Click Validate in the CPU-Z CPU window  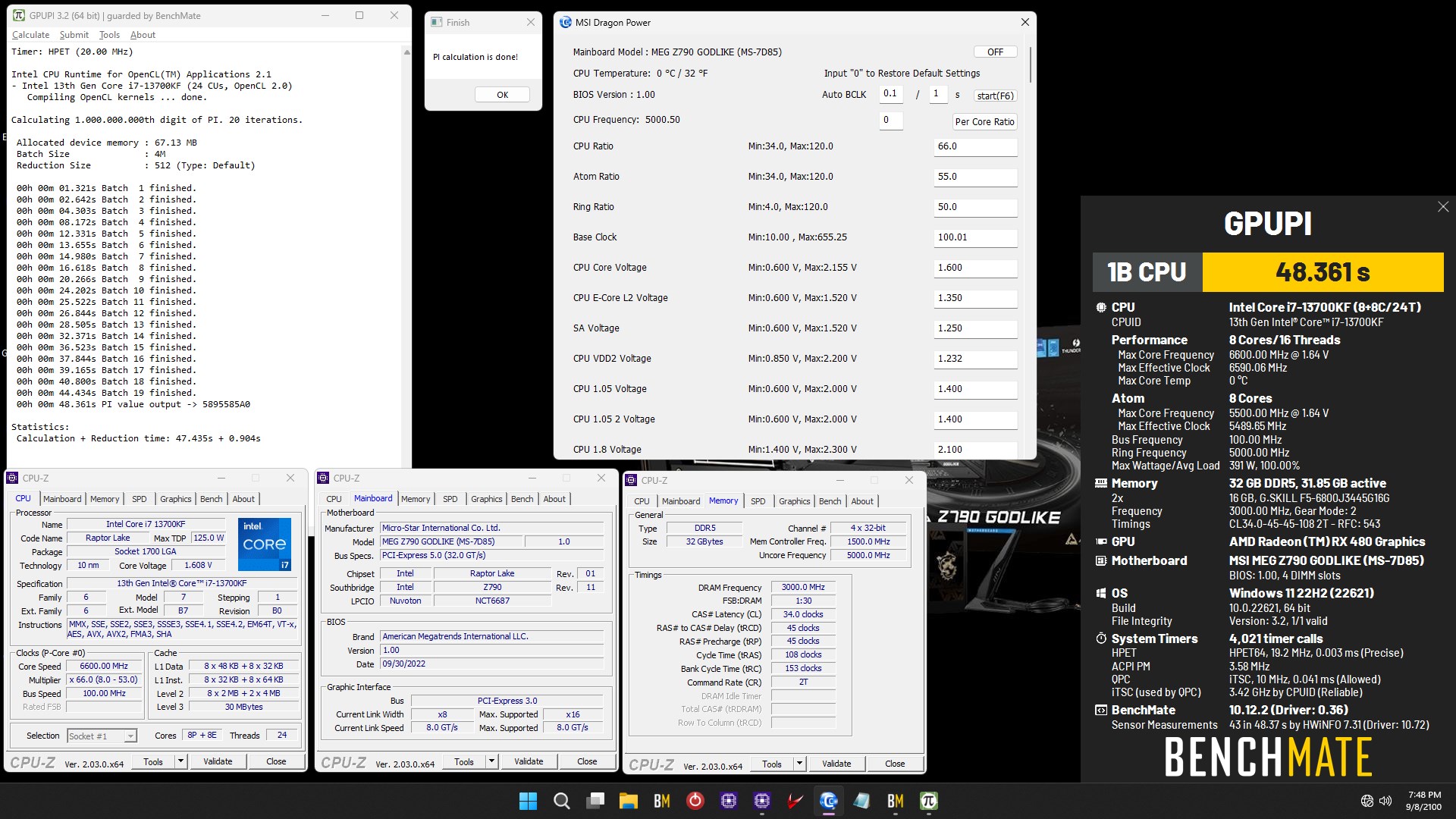(x=218, y=761)
